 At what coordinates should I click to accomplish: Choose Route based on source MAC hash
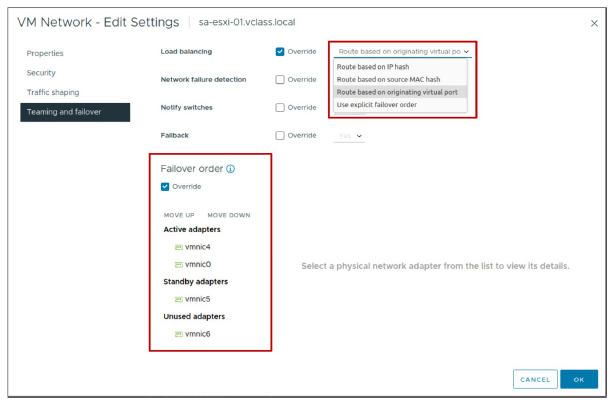389,79
